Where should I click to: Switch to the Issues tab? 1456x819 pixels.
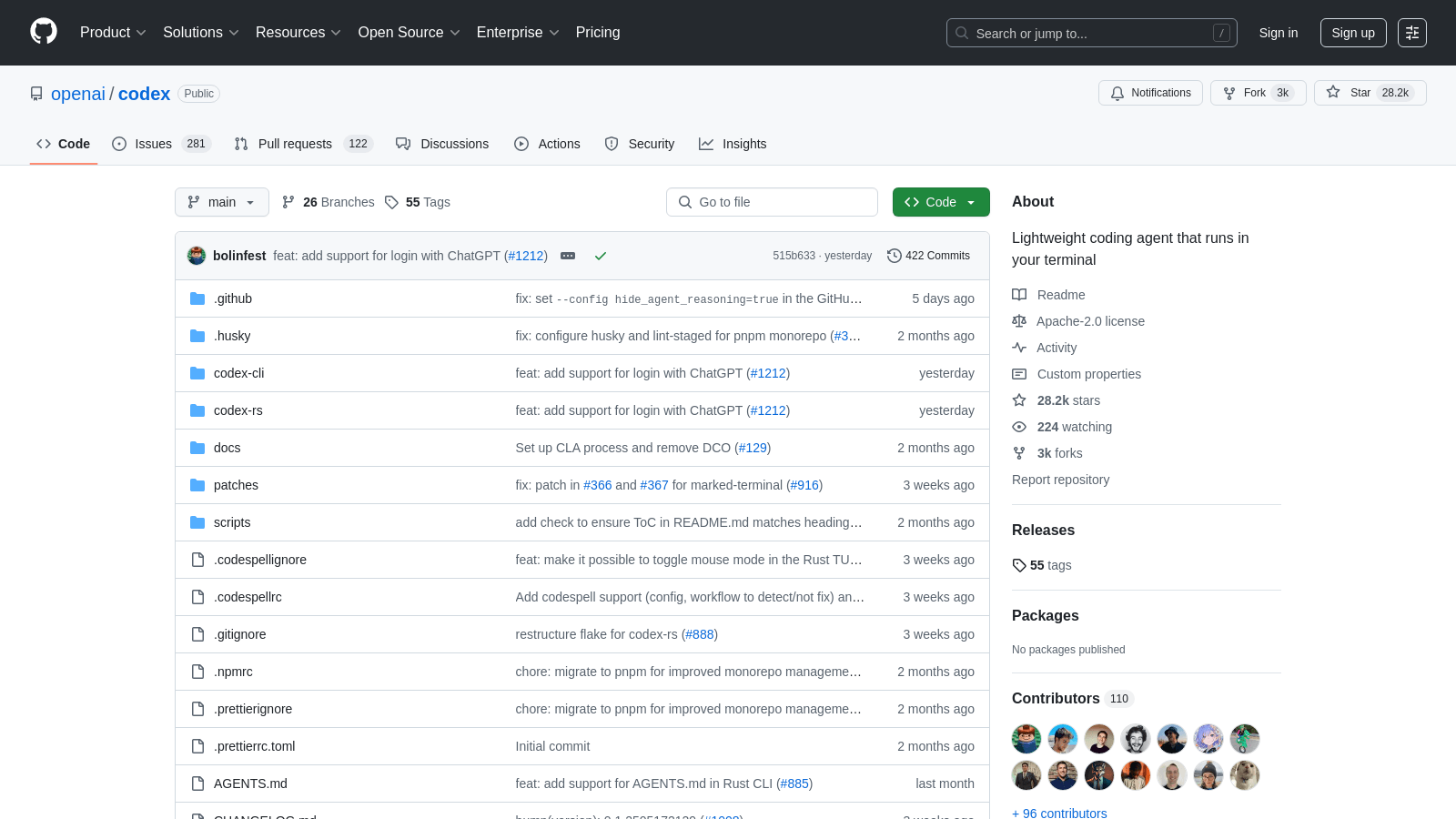click(x=153, y=143)
